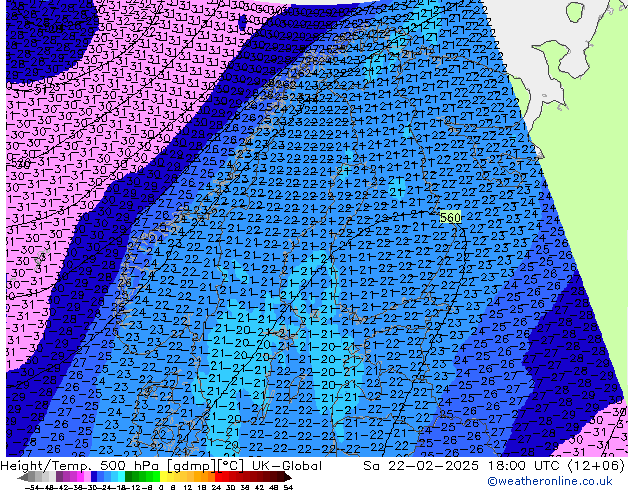Click the date 'Sa 22-02-2025' text

pyautogui.click(x=421, y=466)
